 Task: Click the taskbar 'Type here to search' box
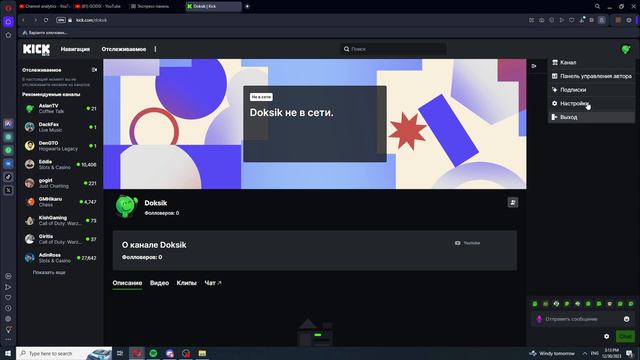64,353
